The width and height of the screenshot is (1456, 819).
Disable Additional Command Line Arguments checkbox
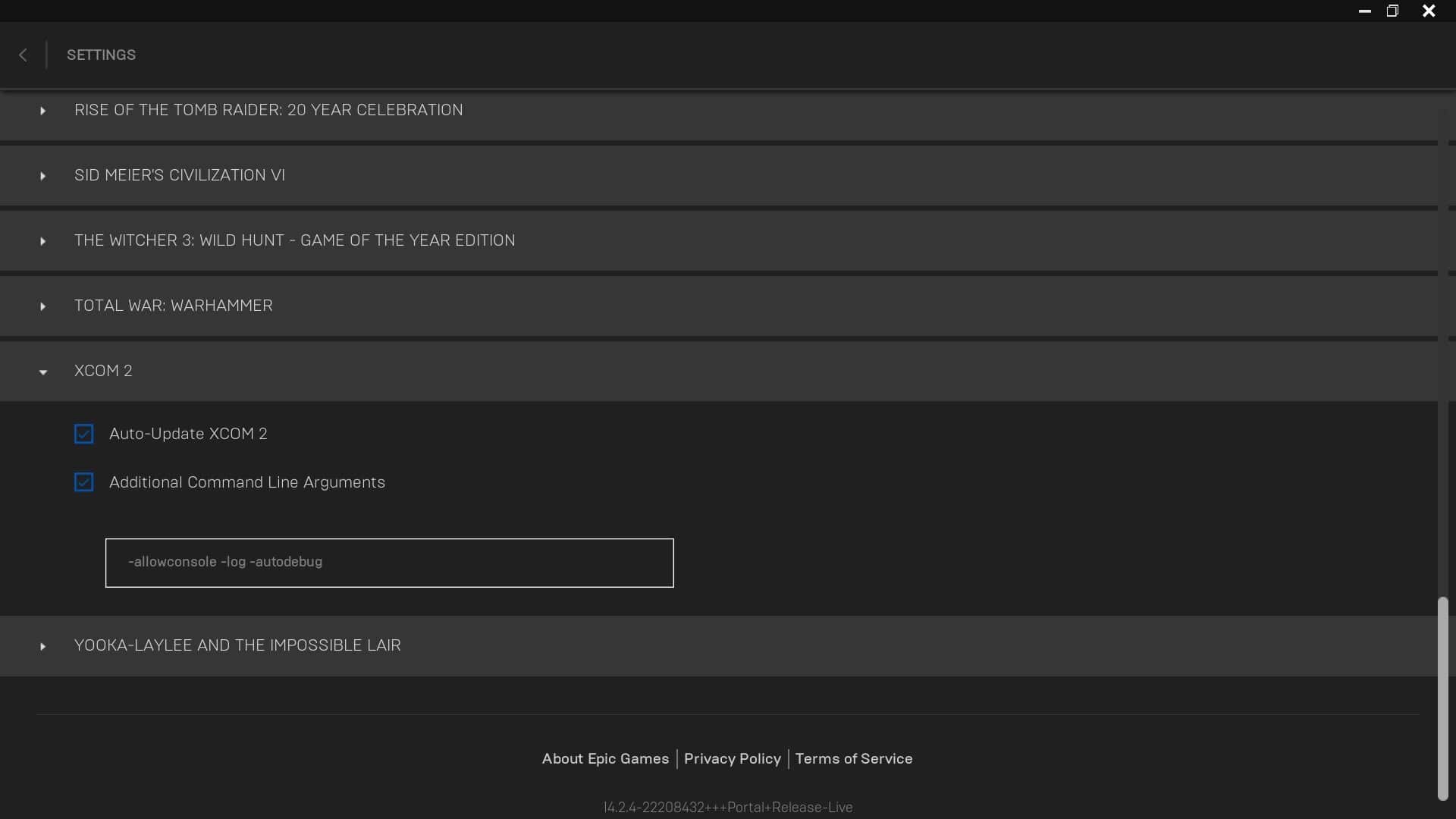coord(83,482)
